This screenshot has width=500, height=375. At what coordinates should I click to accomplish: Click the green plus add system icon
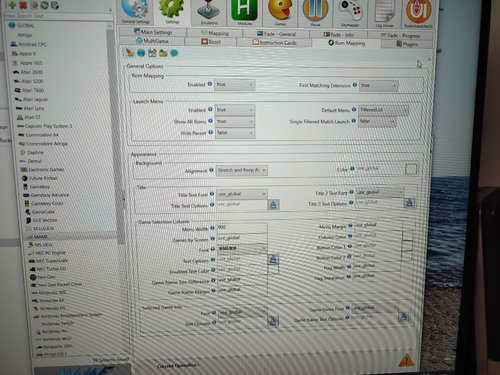tap(12, 5)
